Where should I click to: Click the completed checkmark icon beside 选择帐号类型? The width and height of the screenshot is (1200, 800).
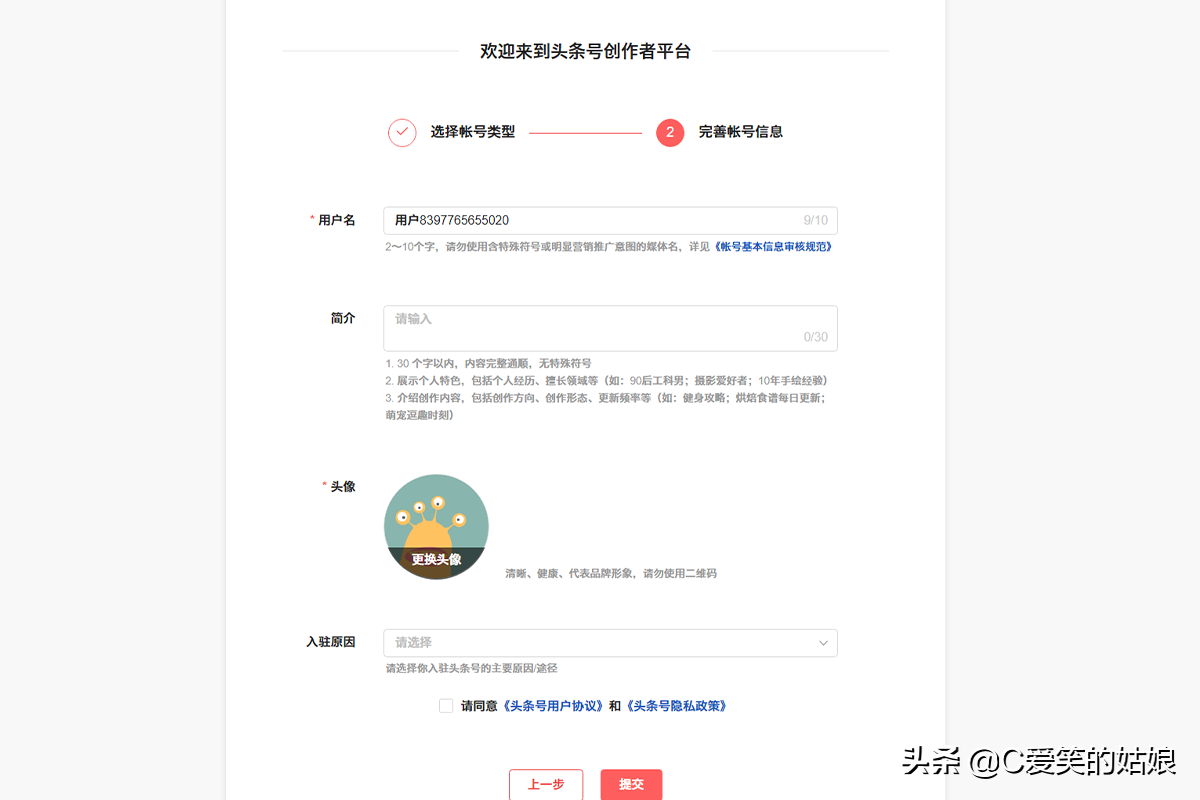[401, 132]
